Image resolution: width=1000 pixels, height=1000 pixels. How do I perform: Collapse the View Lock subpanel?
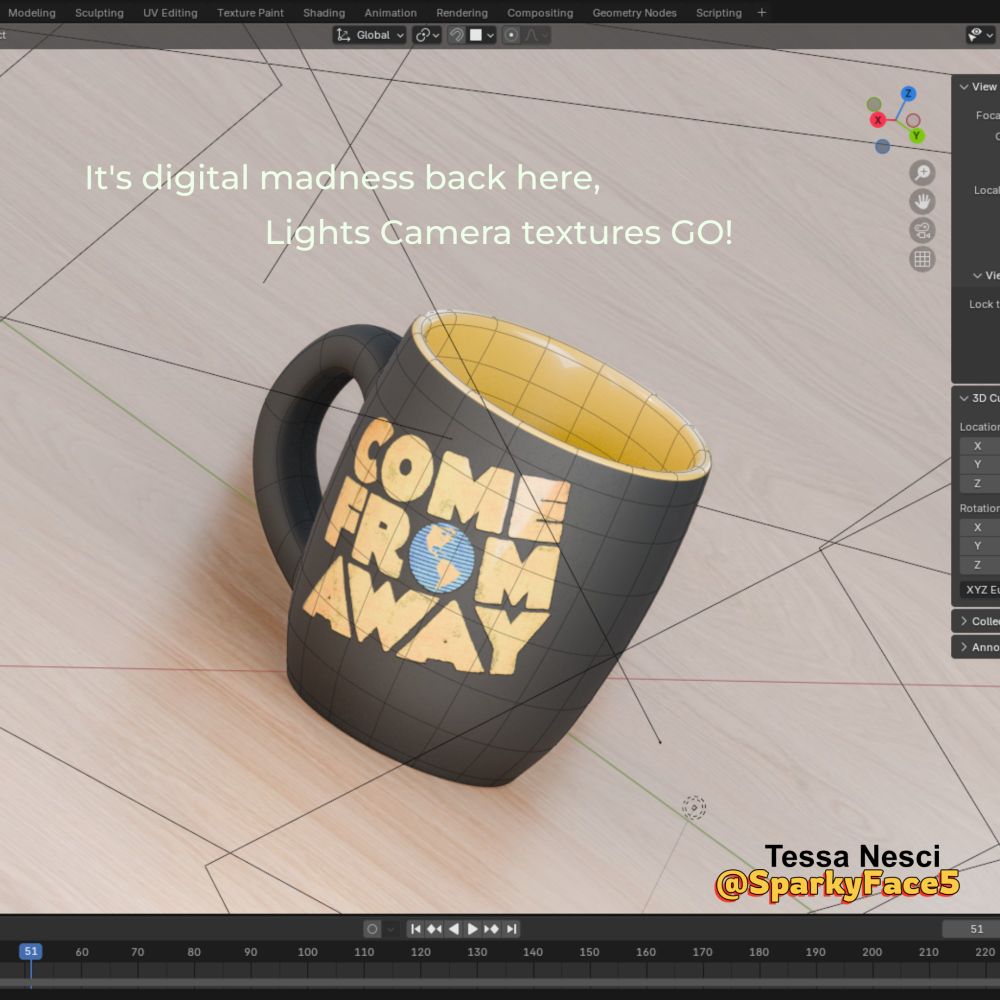(985, 276)
